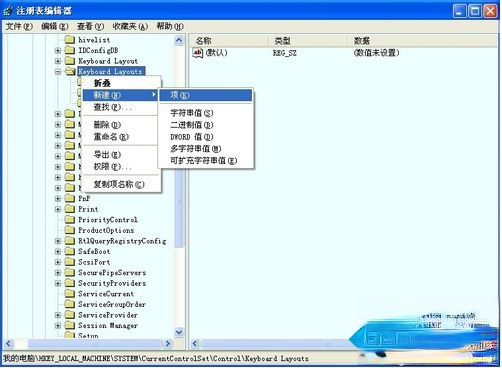This screenshot has width=502, height=368.
Task: Expand the SecurePipeServers key
Action: (x=58, y=273)
